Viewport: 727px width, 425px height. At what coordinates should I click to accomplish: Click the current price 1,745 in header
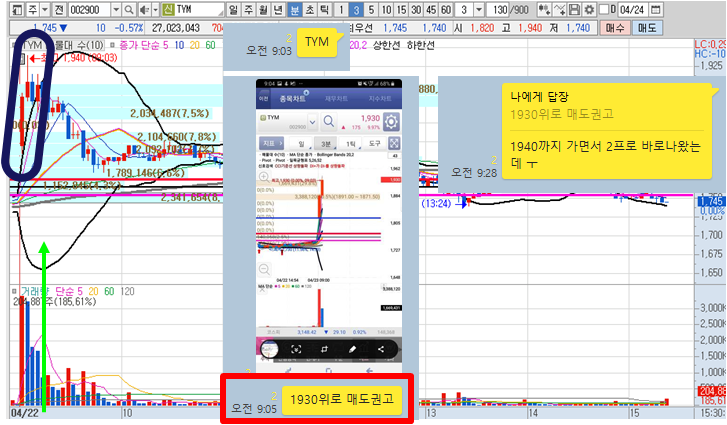coord(45,28)
